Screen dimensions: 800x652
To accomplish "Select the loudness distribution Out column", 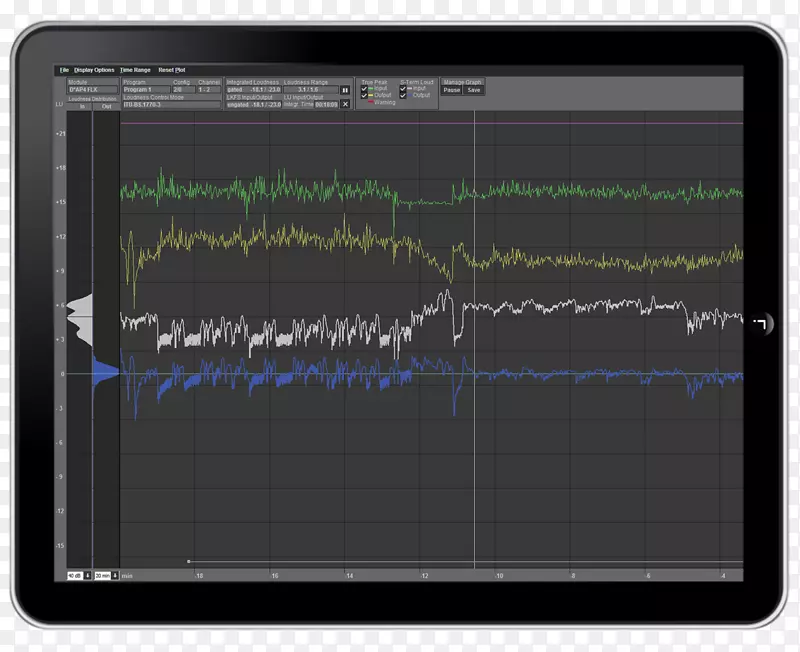I will pos(106,105).
